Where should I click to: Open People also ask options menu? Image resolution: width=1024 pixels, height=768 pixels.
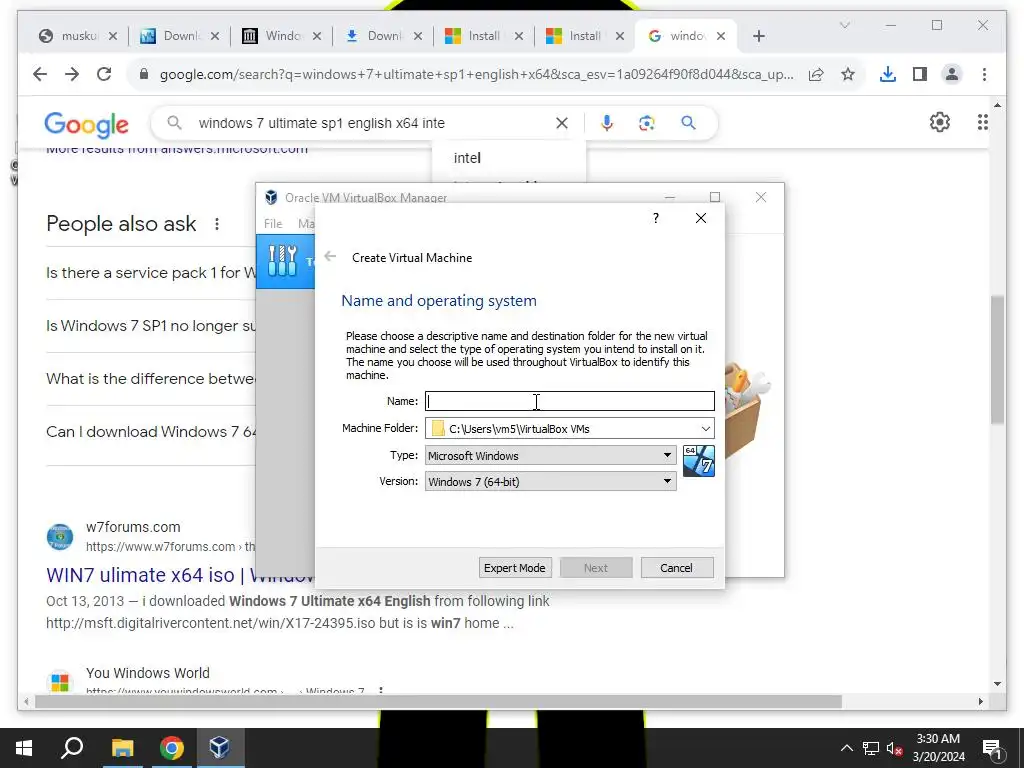[217, 224]
